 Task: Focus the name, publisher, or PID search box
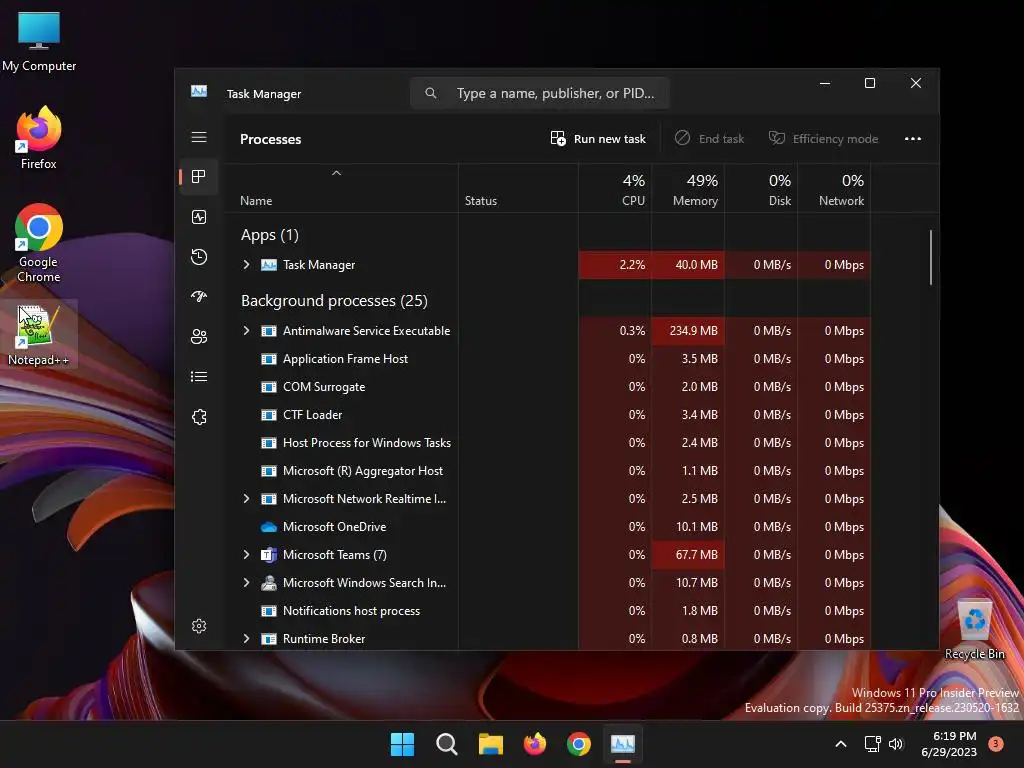[540, 93]
